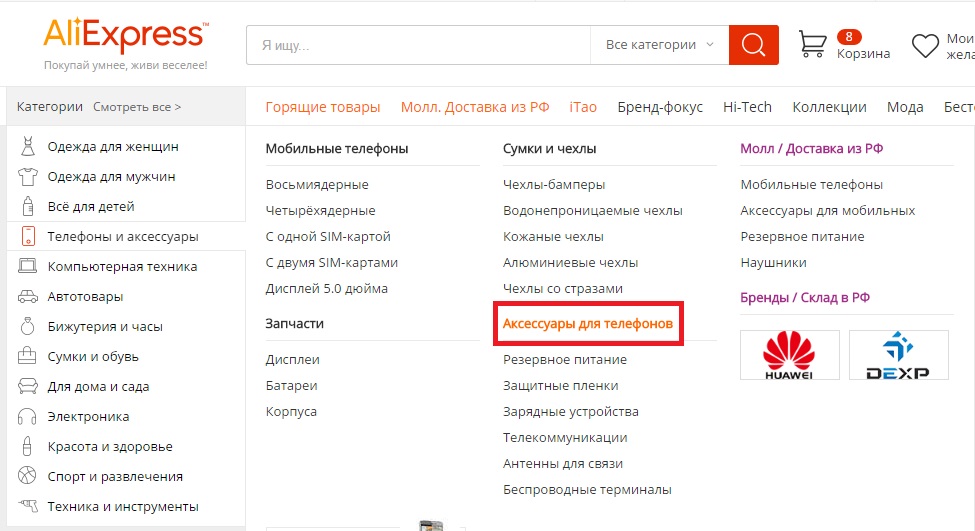This screenshot has height=531, width=975.
Task: Select Одежда для мужчин category
Action: pos(111,177)
